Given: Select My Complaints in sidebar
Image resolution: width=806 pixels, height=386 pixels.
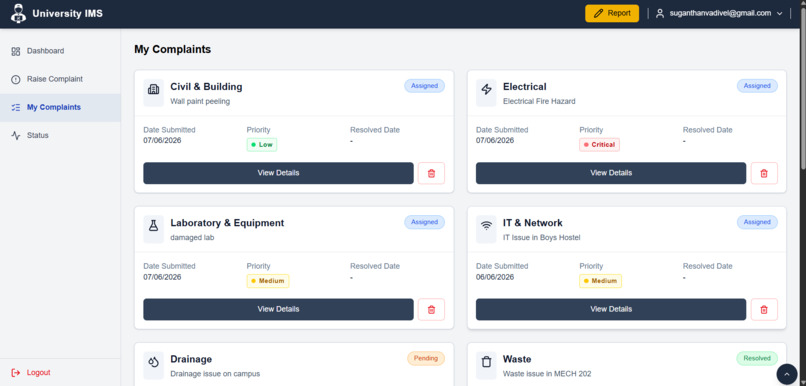Looking at the screenshot, I should pyautogui.click(x=60, y=107).
